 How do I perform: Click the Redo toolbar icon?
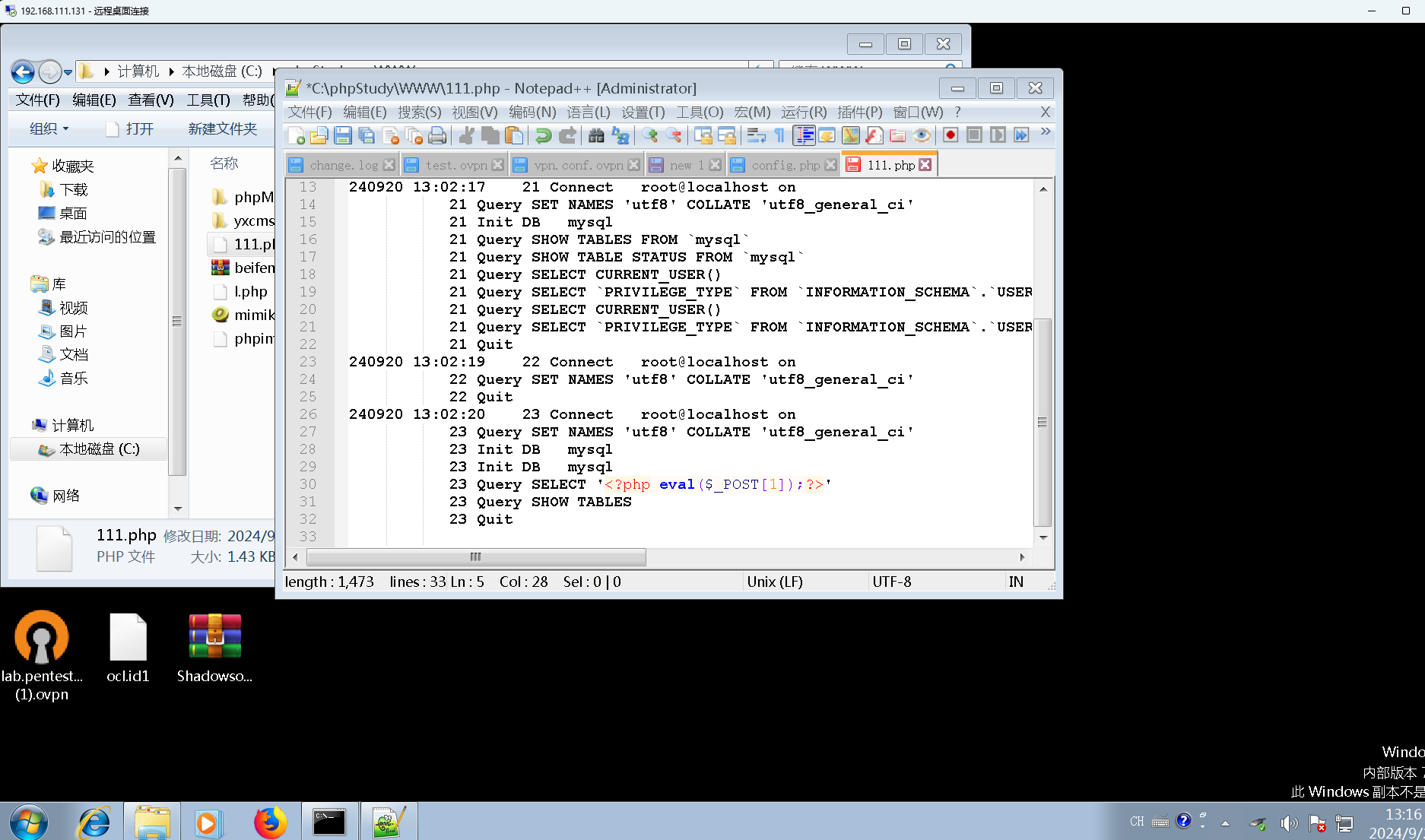567,135
